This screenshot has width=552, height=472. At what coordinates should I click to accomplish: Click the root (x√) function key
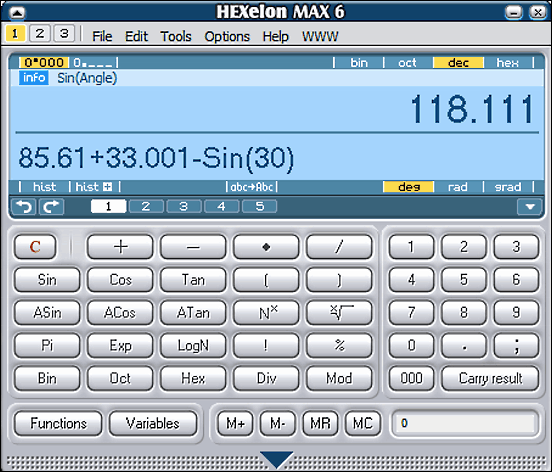click(339, 312)
